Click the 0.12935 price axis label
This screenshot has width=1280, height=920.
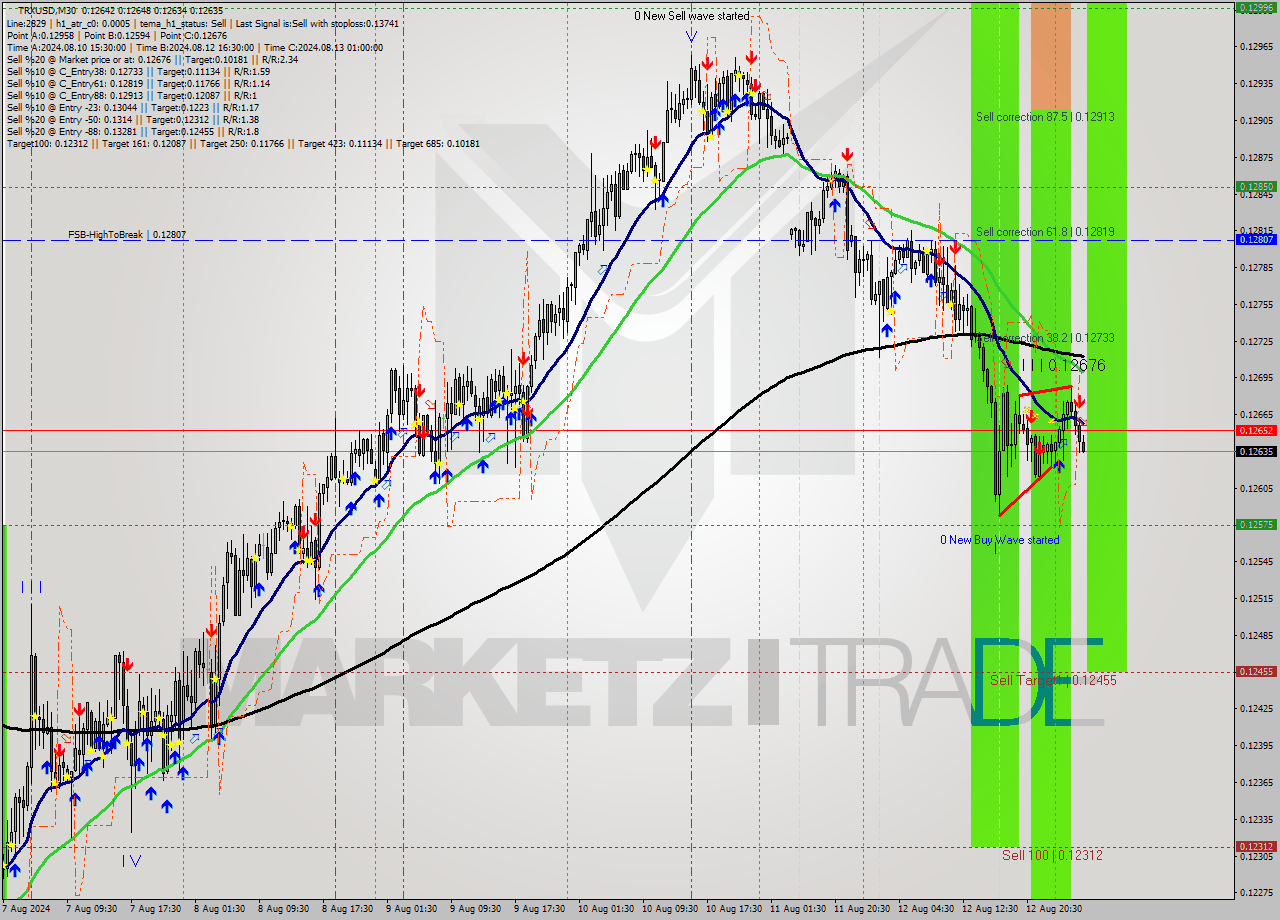1256,83
